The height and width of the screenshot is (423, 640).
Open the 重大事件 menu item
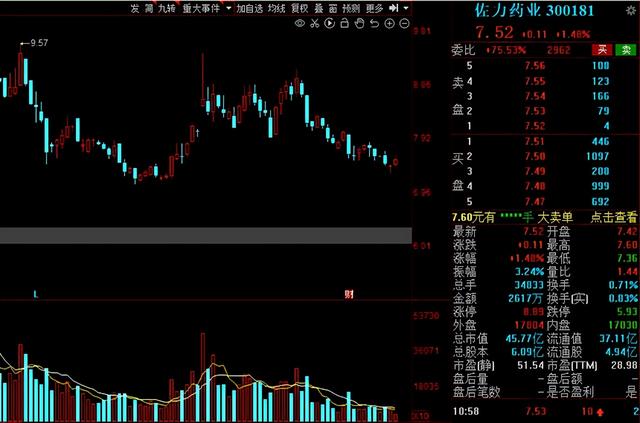[201, 8]
